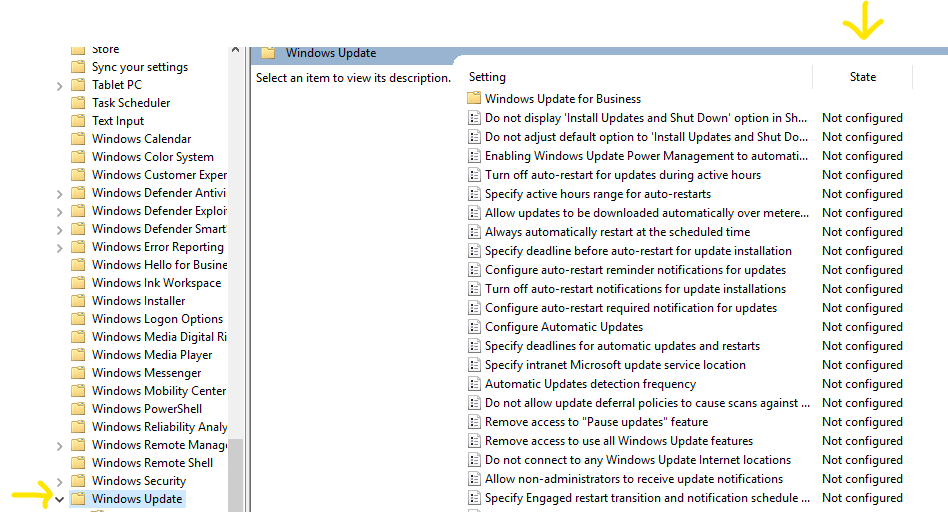Image resolution: width=948 pixels, height=512 pixels.
Task: Expand the Windows Defender Antivirus node
Action: [x=59, y=194]
